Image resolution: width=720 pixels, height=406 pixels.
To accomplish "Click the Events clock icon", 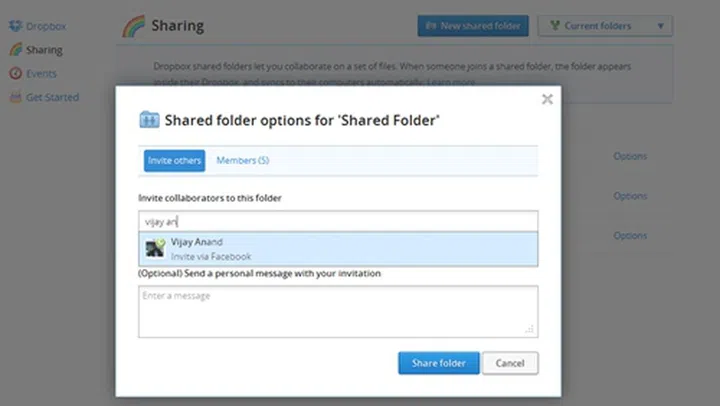I will click(x=15, y=73).
